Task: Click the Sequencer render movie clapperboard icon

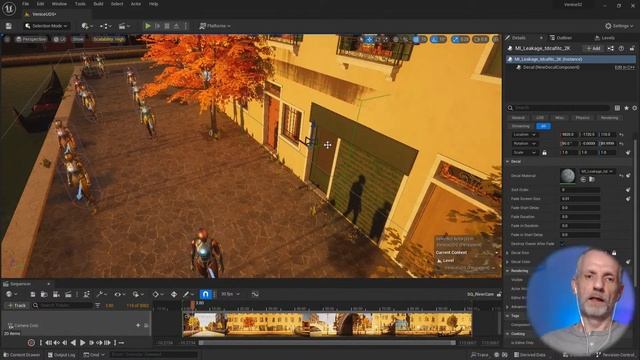Action: click(x=68, y=294)
